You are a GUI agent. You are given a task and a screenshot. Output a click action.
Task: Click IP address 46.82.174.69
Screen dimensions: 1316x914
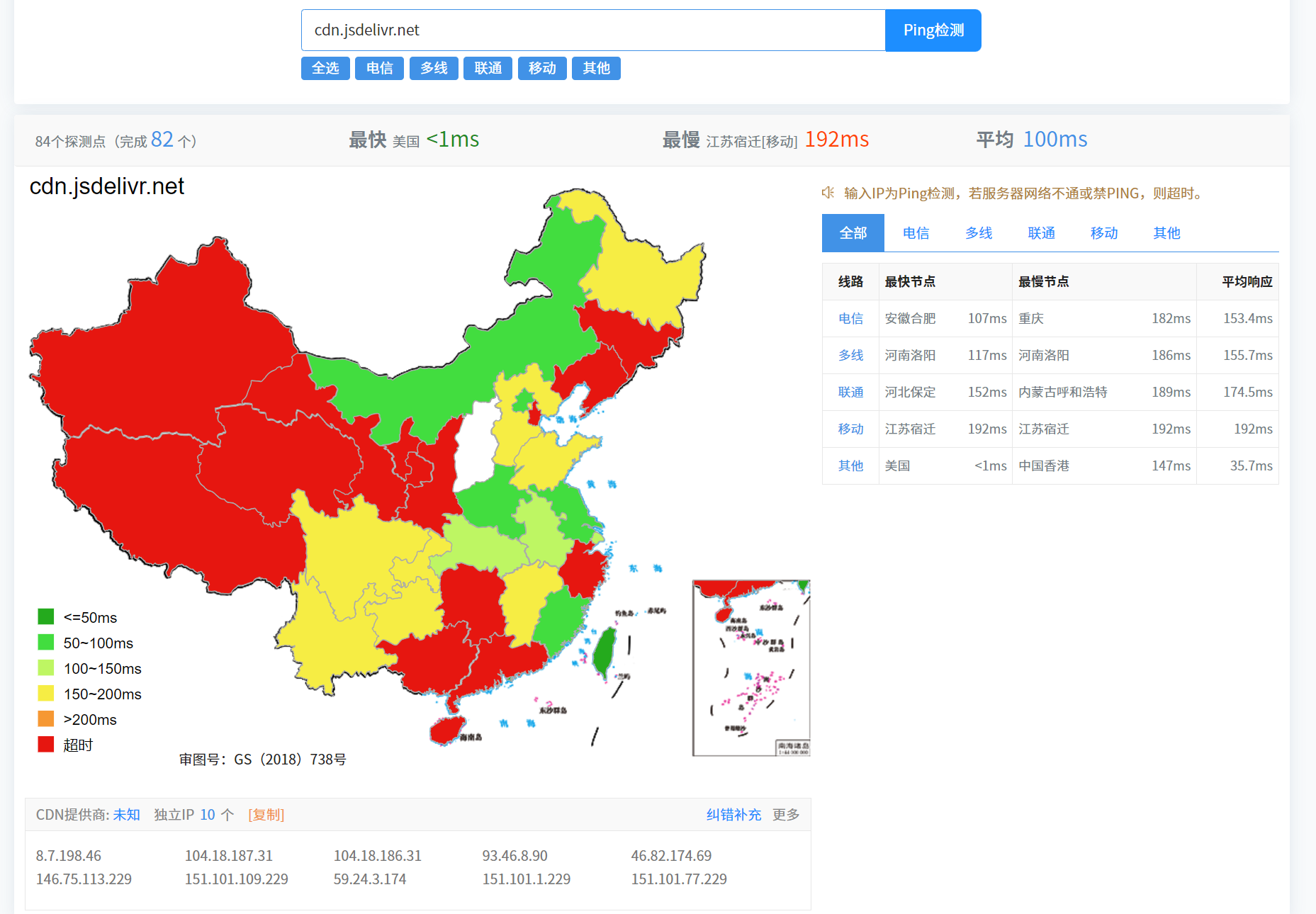(672, 856)
